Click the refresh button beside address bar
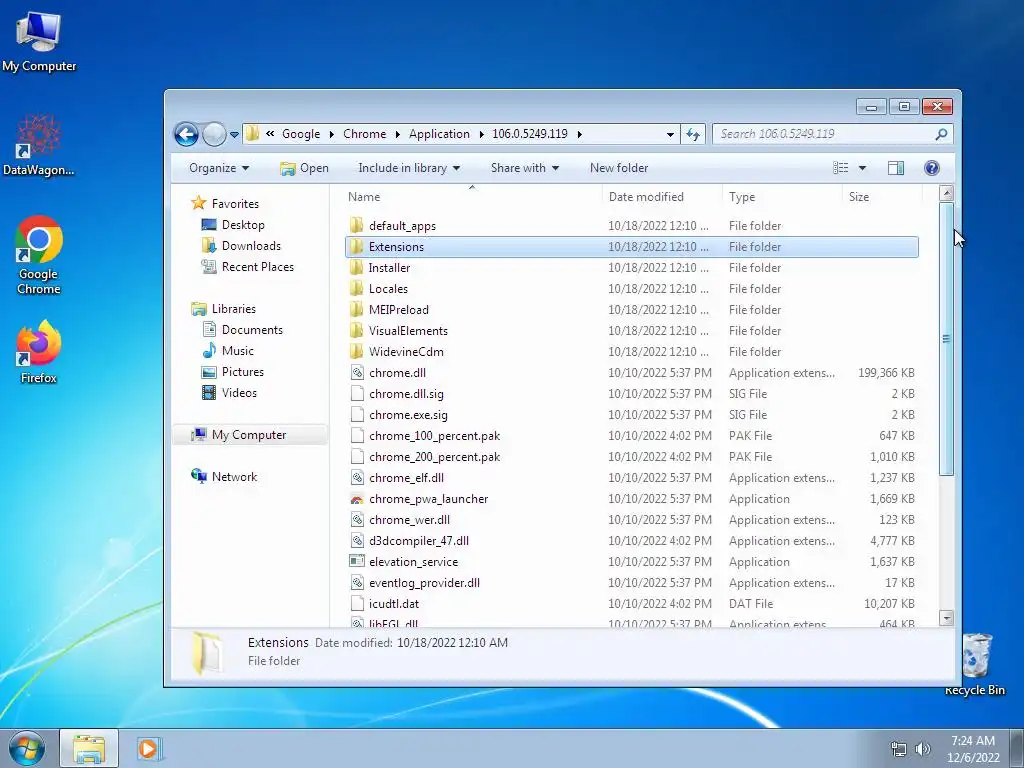1024x768 pixels. click(x=693, y=135)
